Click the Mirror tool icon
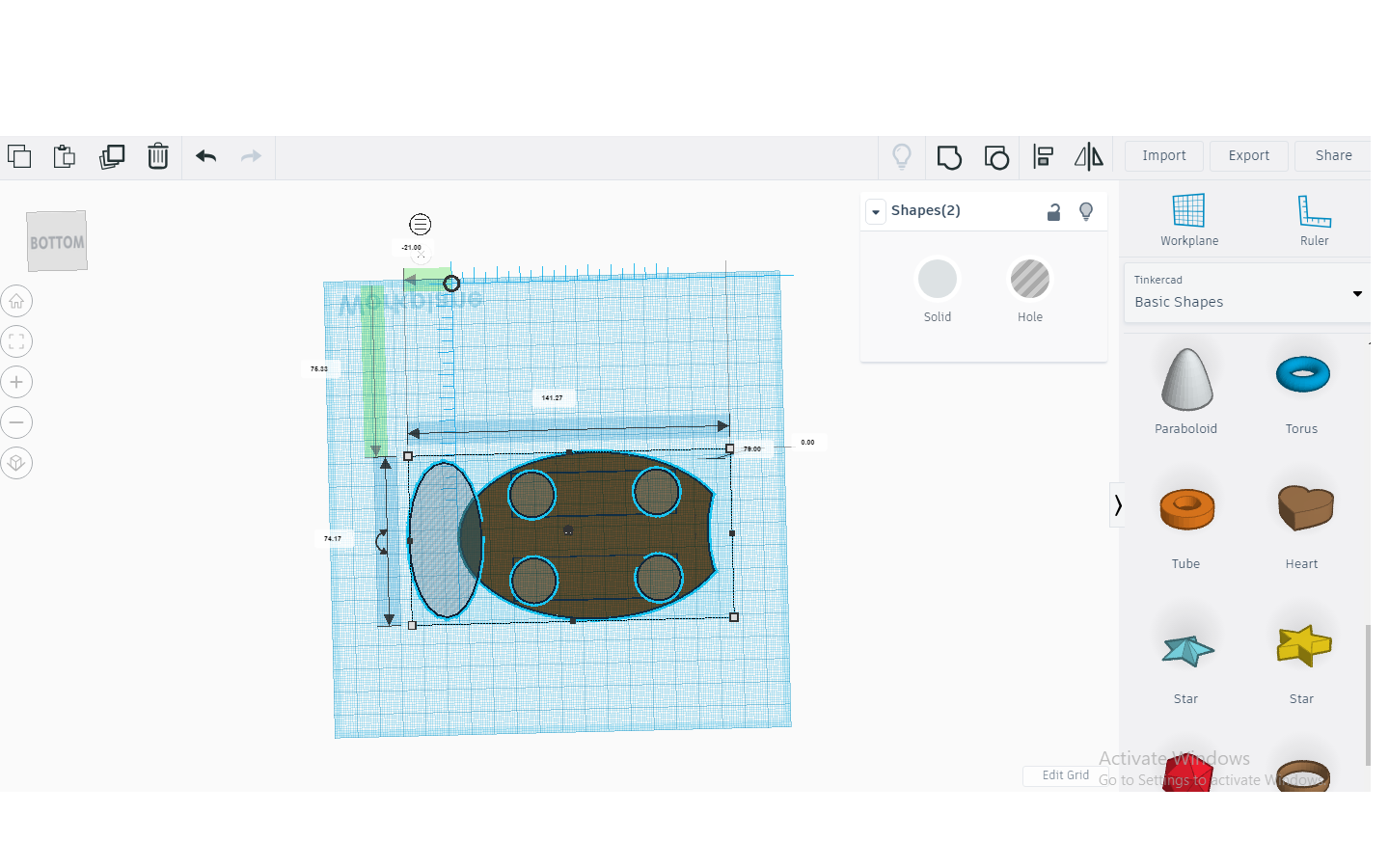 tap(1089, 157)
